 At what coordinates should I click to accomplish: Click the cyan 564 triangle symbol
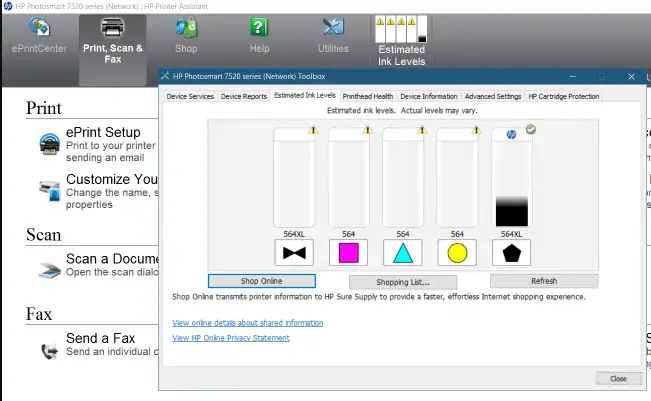(x=403, y=252)
